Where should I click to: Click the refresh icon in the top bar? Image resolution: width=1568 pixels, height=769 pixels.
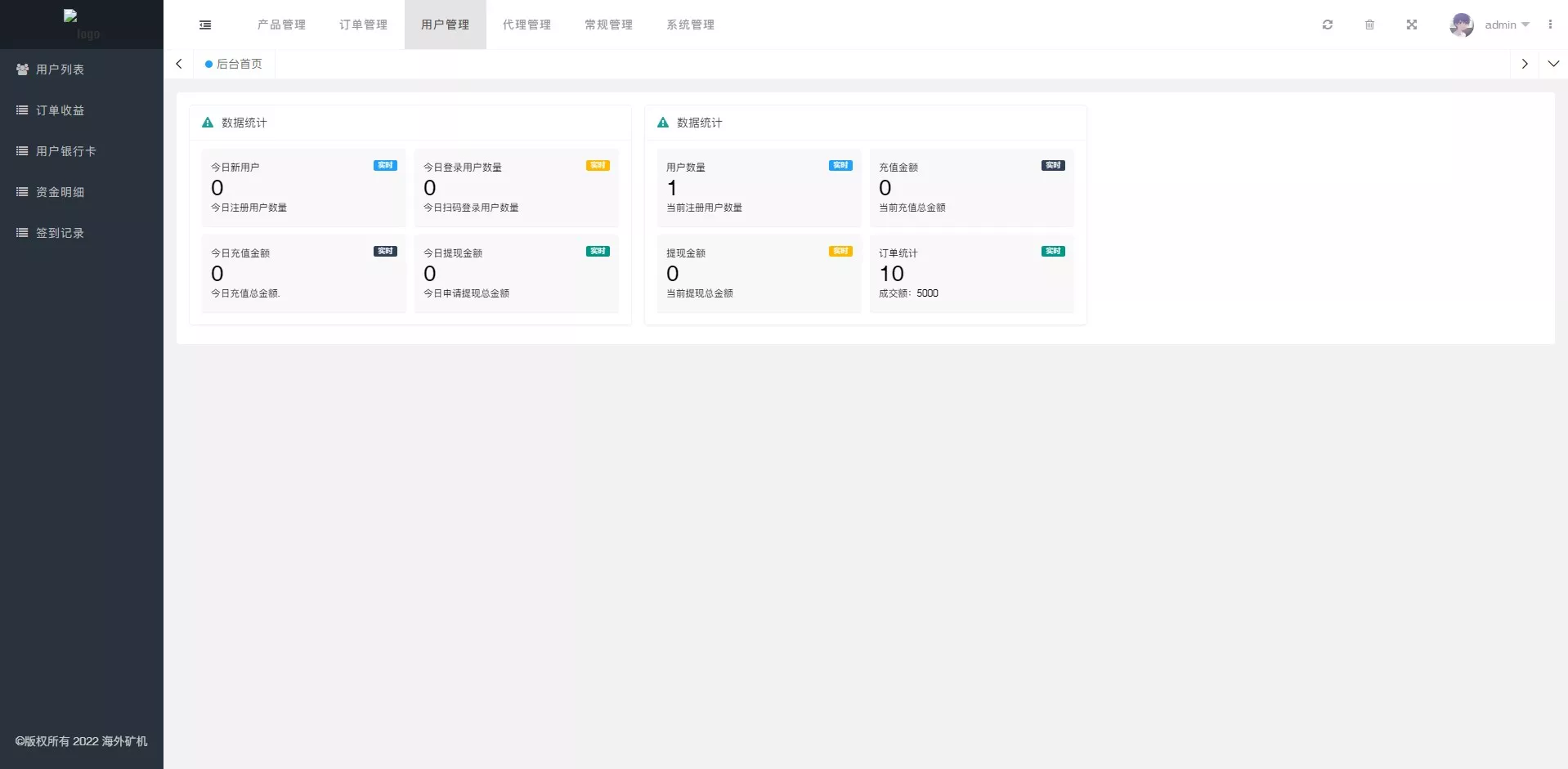tap(1327, 25)
